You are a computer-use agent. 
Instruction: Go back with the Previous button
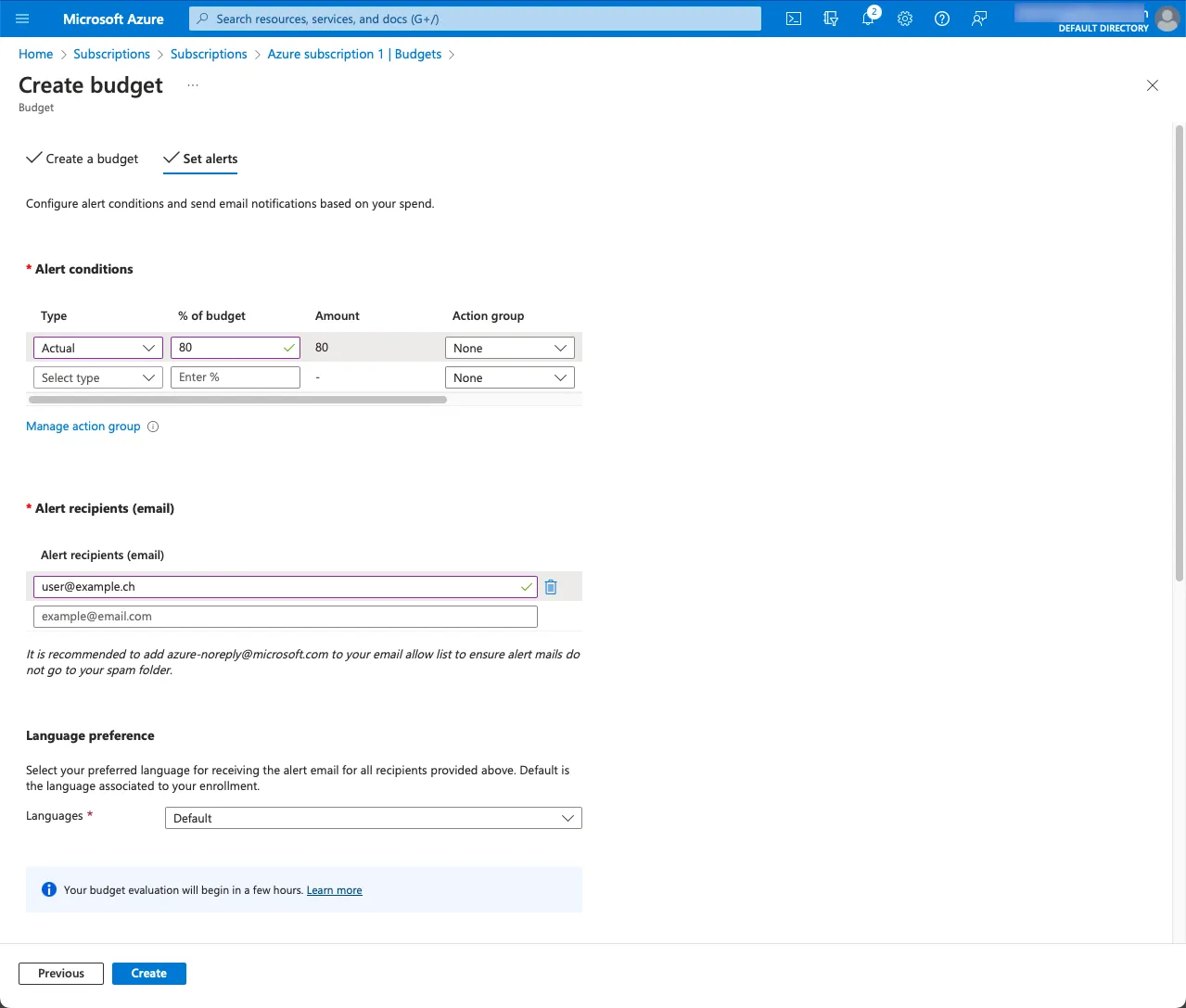61,973
